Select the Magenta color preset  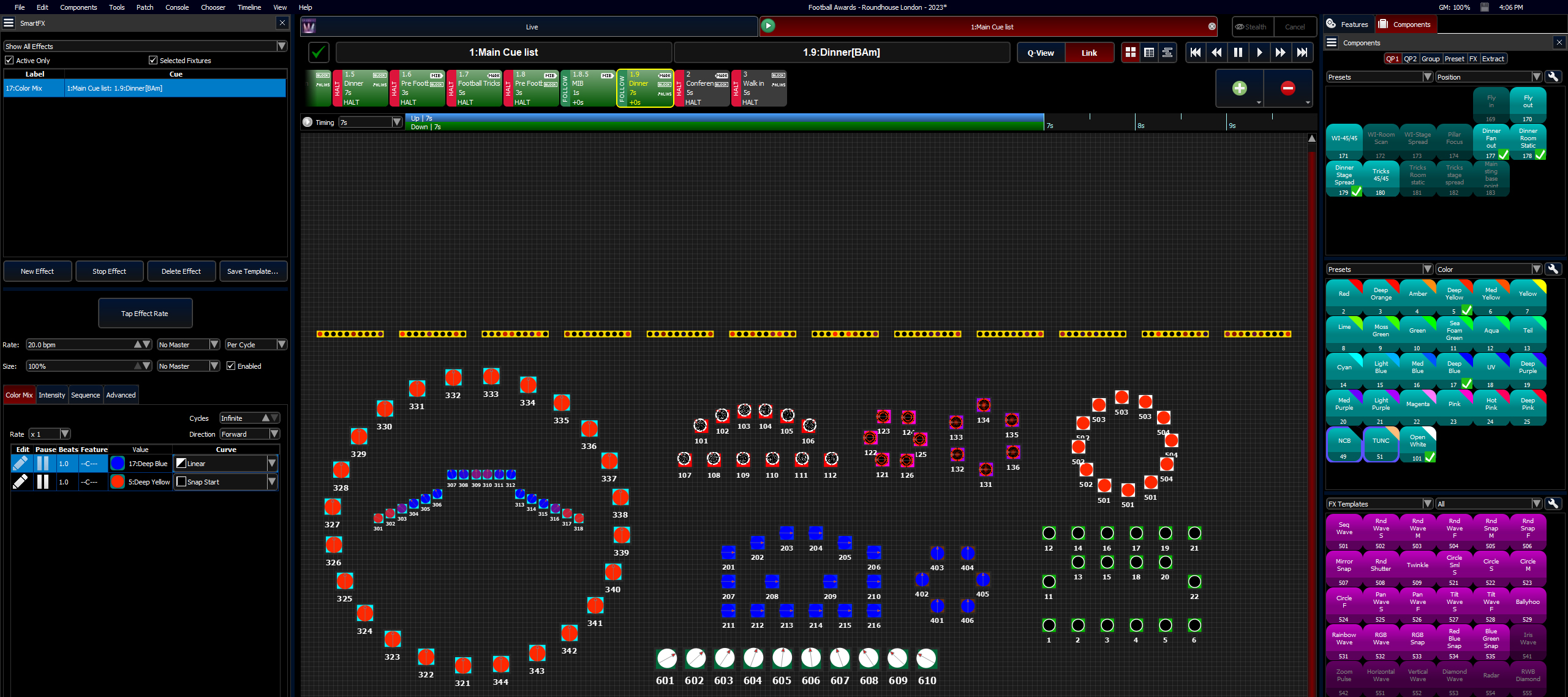1417,405
